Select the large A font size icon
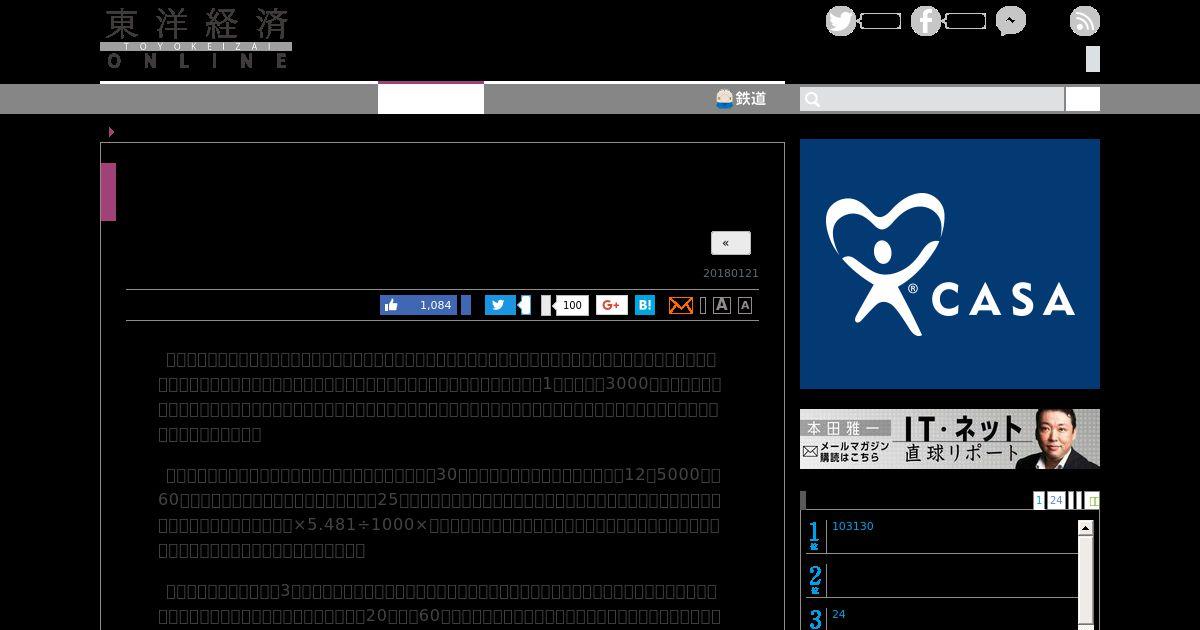Screen dimensions: 1200x630 [x=722, y=305]
